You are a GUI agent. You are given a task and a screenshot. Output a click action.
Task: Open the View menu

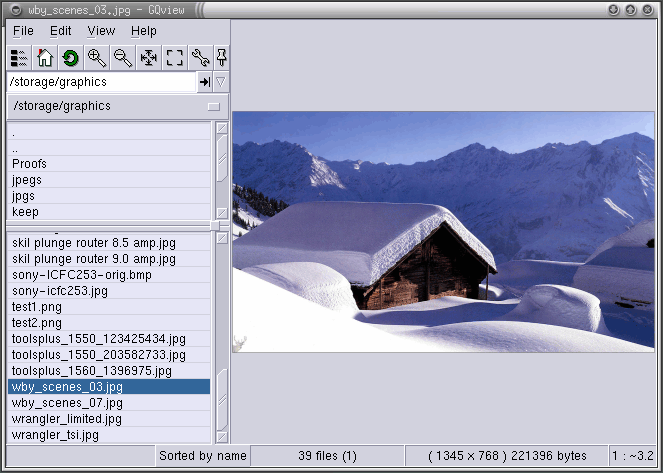click(x=101, y=31)
